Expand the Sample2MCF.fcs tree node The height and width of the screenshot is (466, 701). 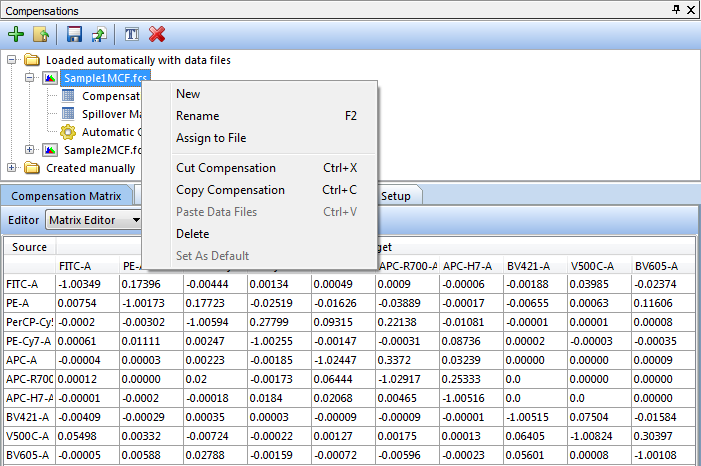[x=30, y=150]
